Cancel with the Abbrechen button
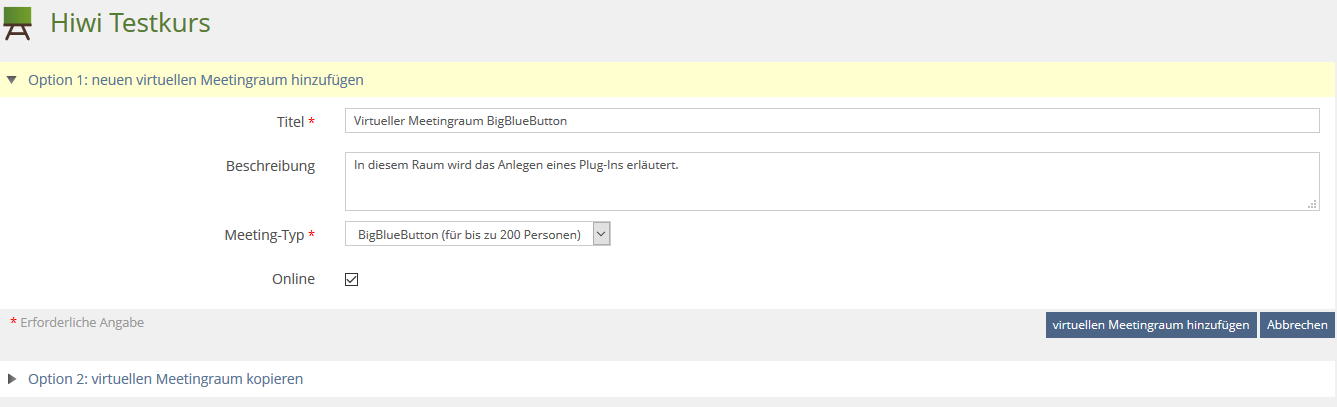The width and height of the screenshot is (1337, 407). [x=1297, y=325]
